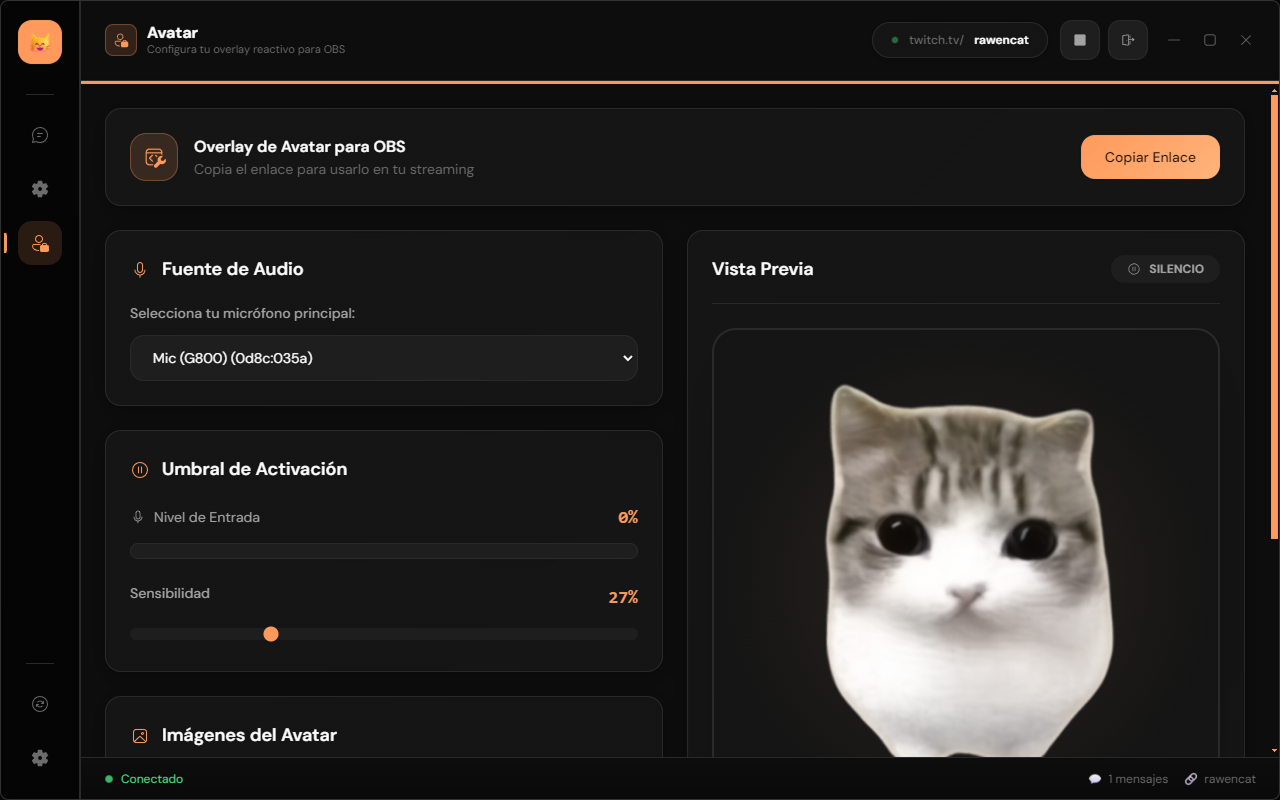Screen dimensions: 1280x800
Task: Click the Nivel de Entrada level bar
Action: tap(384, 551)
